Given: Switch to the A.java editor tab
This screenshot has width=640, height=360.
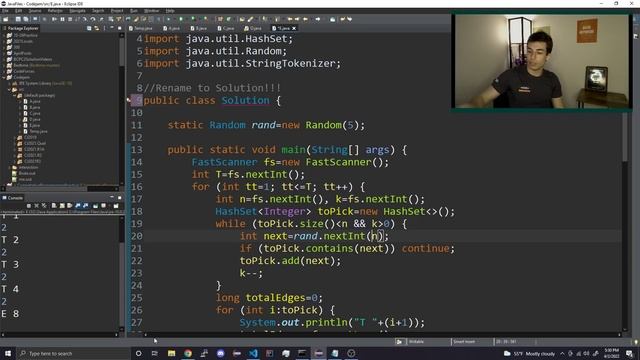Looking at the screenshot, I should click(x=171, y=28).
